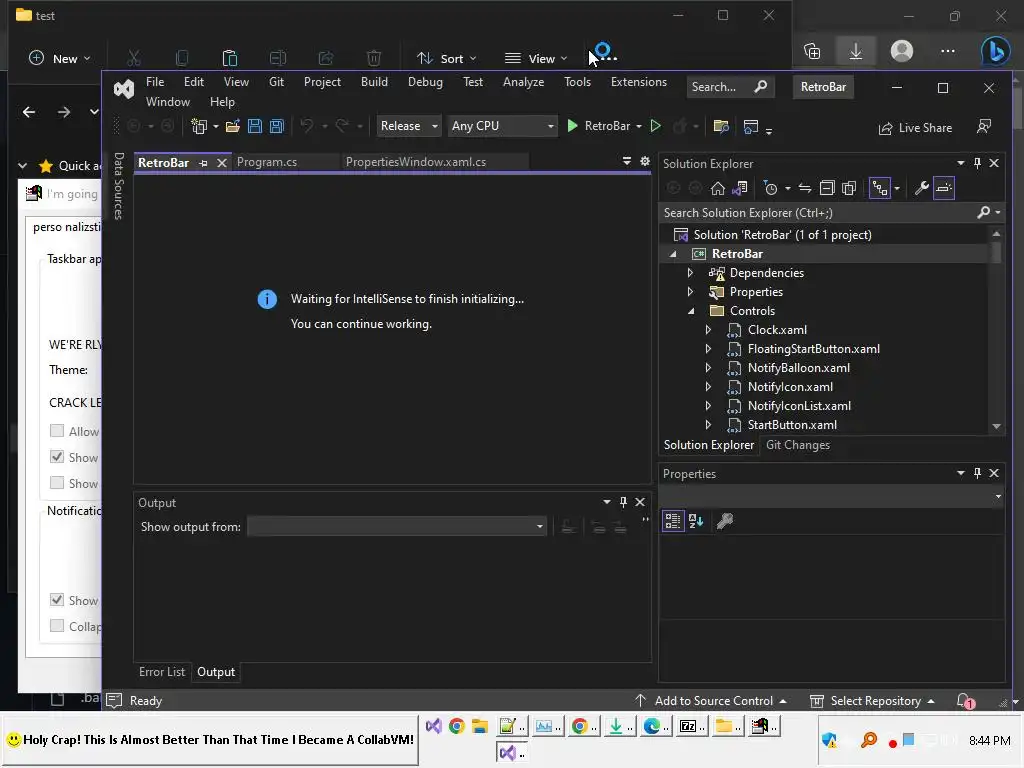Open Solution Explorer Properties wrench icon
Viewport: 1024px width, 768px height.
pos(921,189)
